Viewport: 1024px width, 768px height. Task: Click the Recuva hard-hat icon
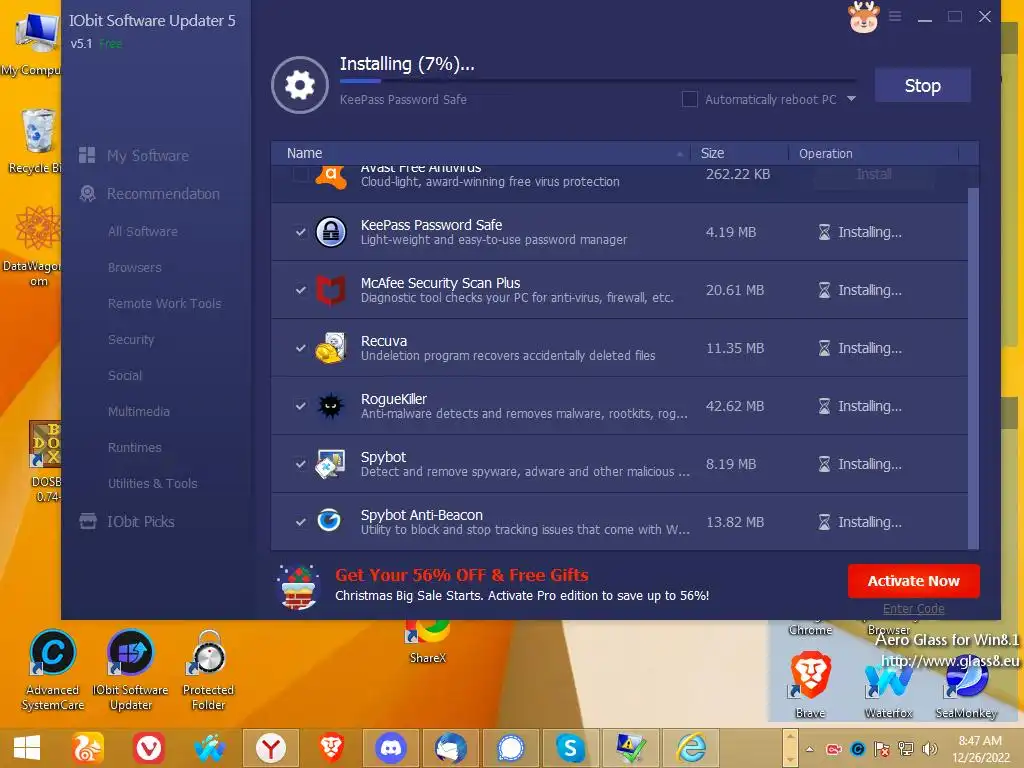pyautogui.click(x=330, y=347)
